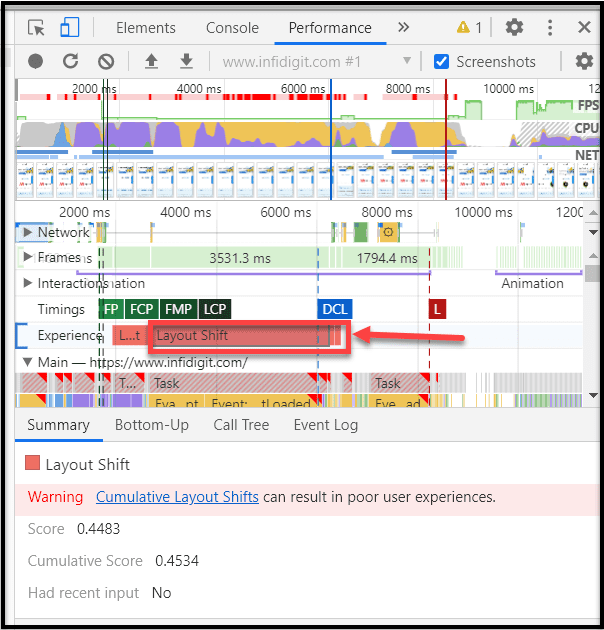Collapse the Main thread track
The width and height of the screenshot is (604, 630).
27,362
